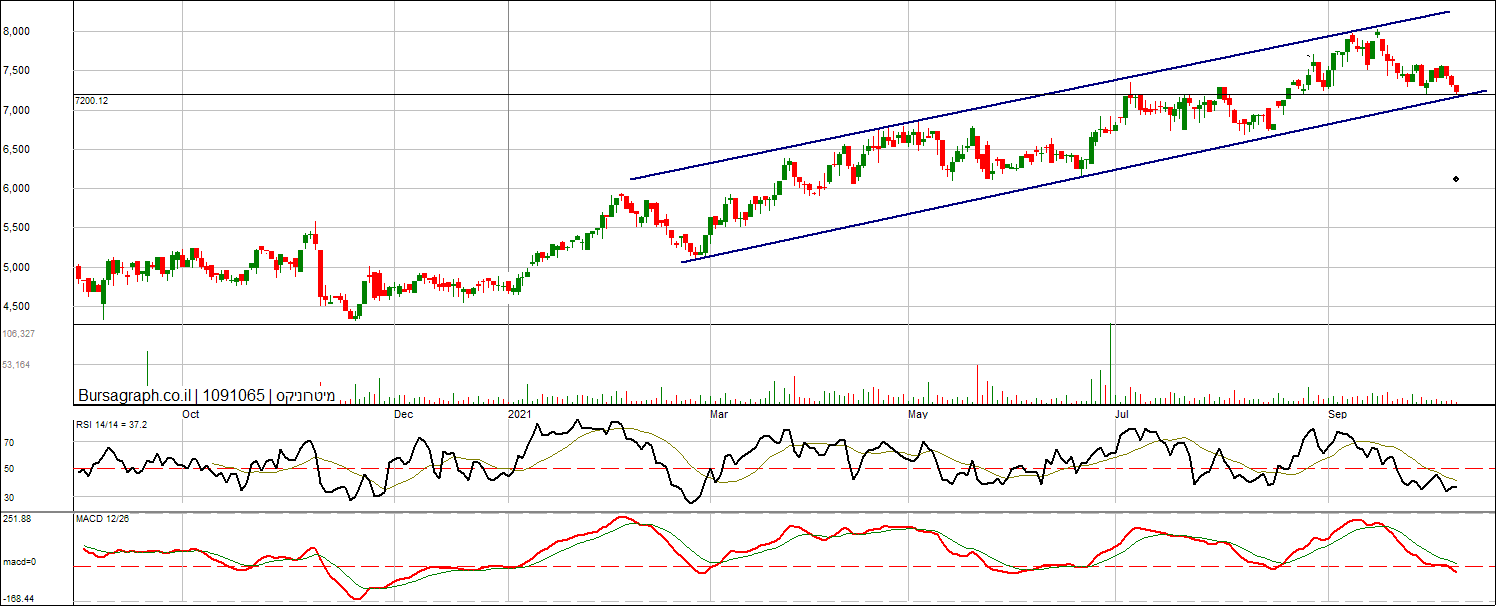Click the RSI 30 level label
The width and height of the screenshot is (1496, 606).
coord(9,497)
